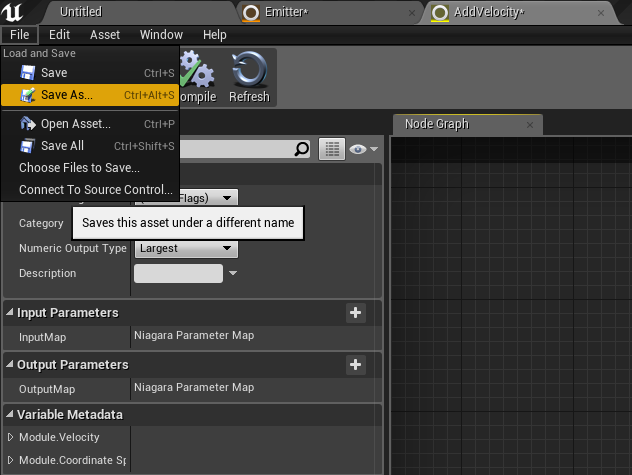Image resolution: width=632 pixels, height=475 pixels.
Task: Close the Emitter tab
Action: tap(412, 13)
